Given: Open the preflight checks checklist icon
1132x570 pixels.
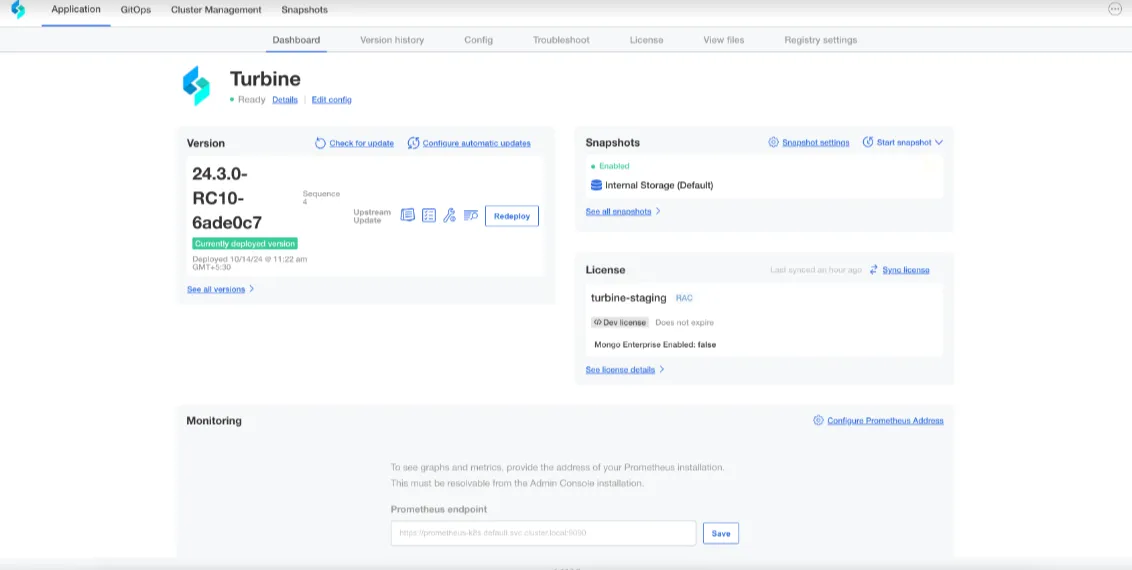Looking at the screenshot, I should pos(429,215).
